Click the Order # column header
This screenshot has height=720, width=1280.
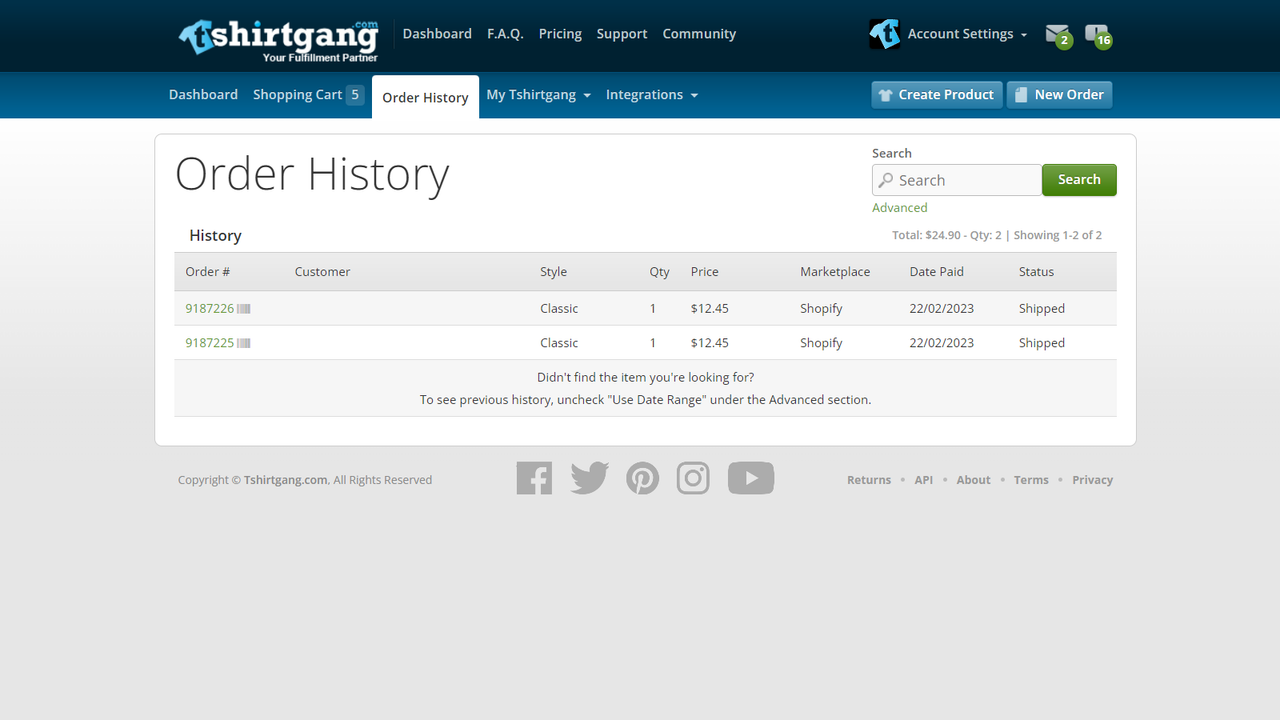(x=208, y=272)
